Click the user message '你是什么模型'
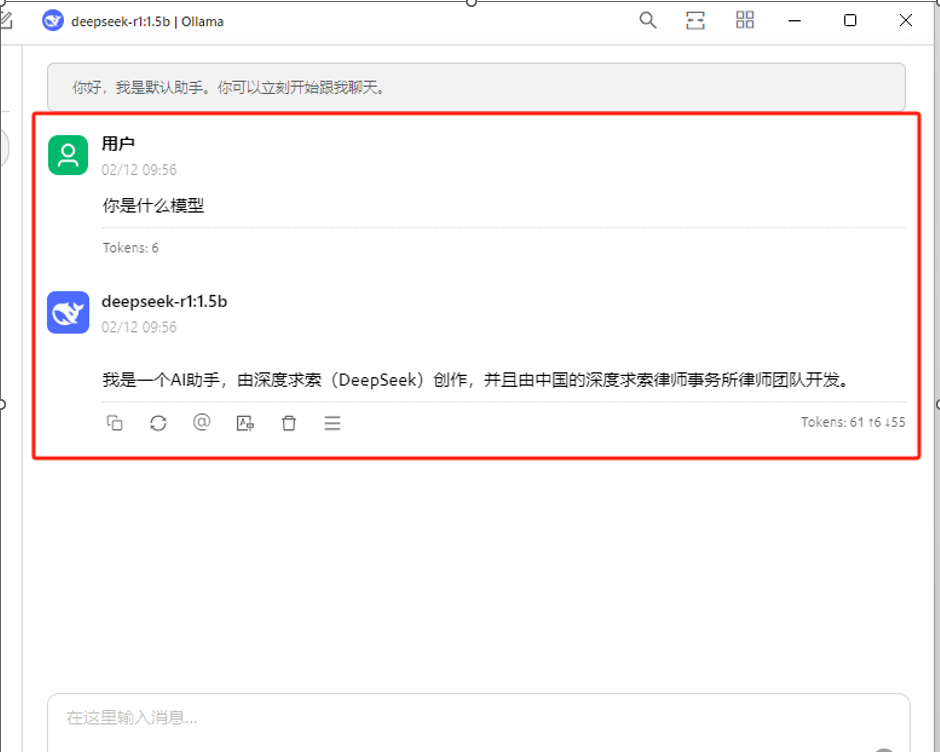940x752 pixels. (153, 206)
